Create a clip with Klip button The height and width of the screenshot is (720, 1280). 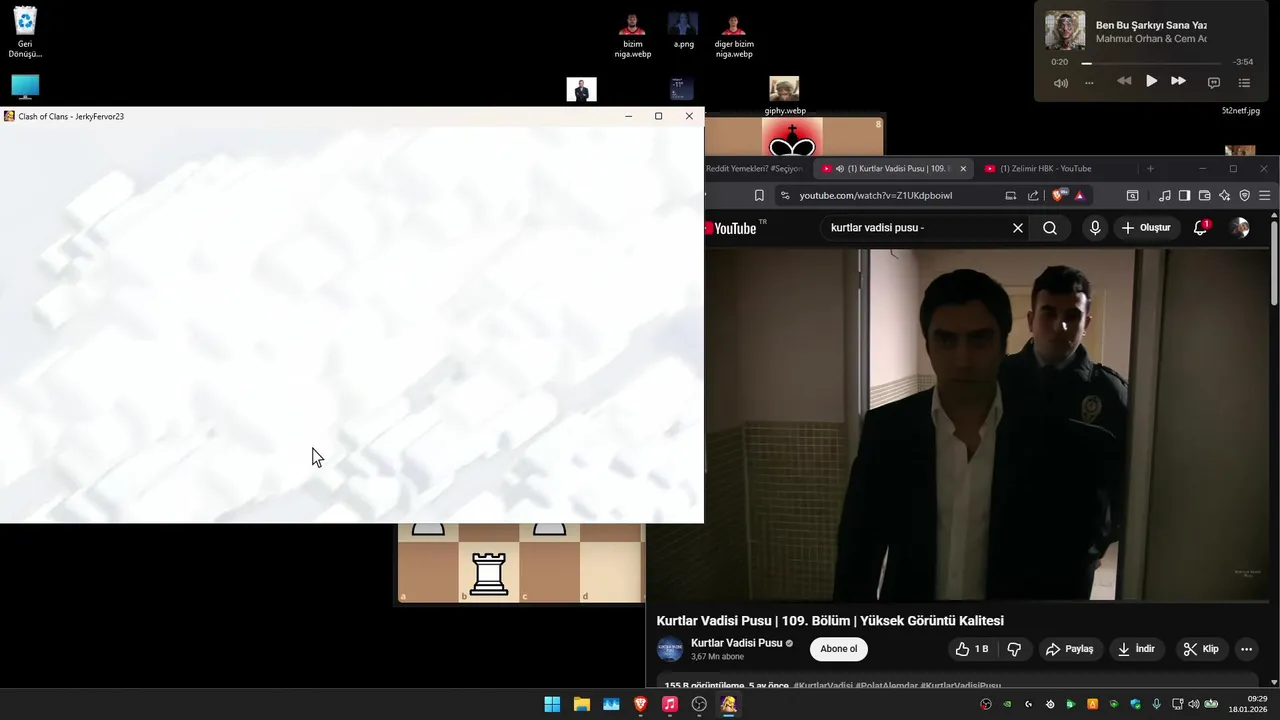pyautogui.click(x=1201, y=649)
